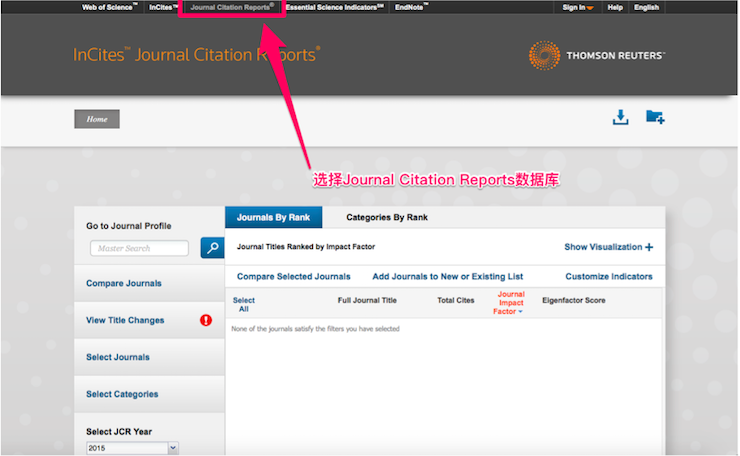
Task: Go to Web of Science link
Action: (107, 7)
